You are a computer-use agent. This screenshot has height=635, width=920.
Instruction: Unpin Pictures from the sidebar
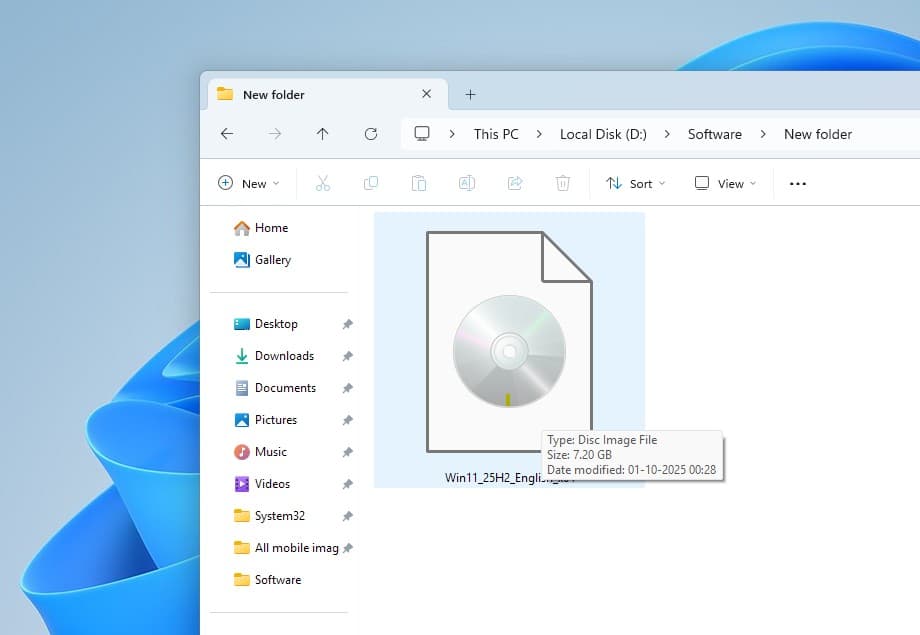point(348,420)
